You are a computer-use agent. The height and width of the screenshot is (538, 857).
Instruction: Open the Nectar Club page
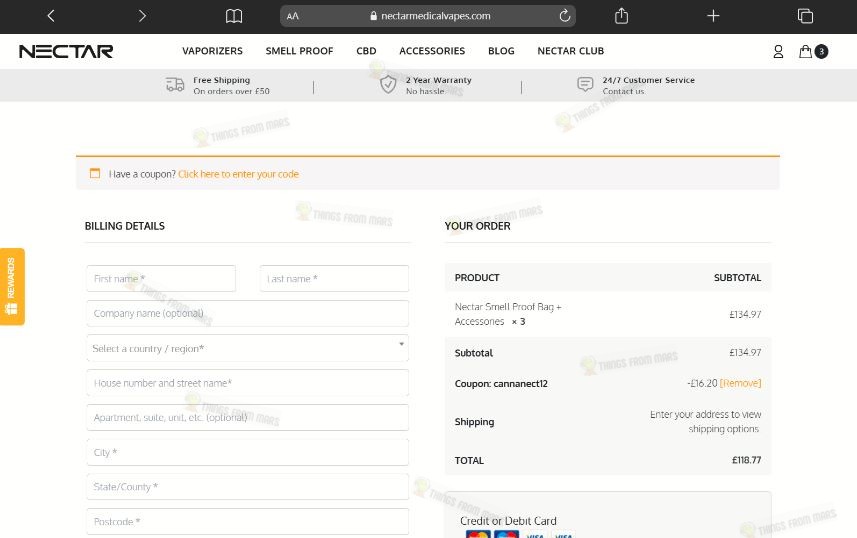coord(571,51)
